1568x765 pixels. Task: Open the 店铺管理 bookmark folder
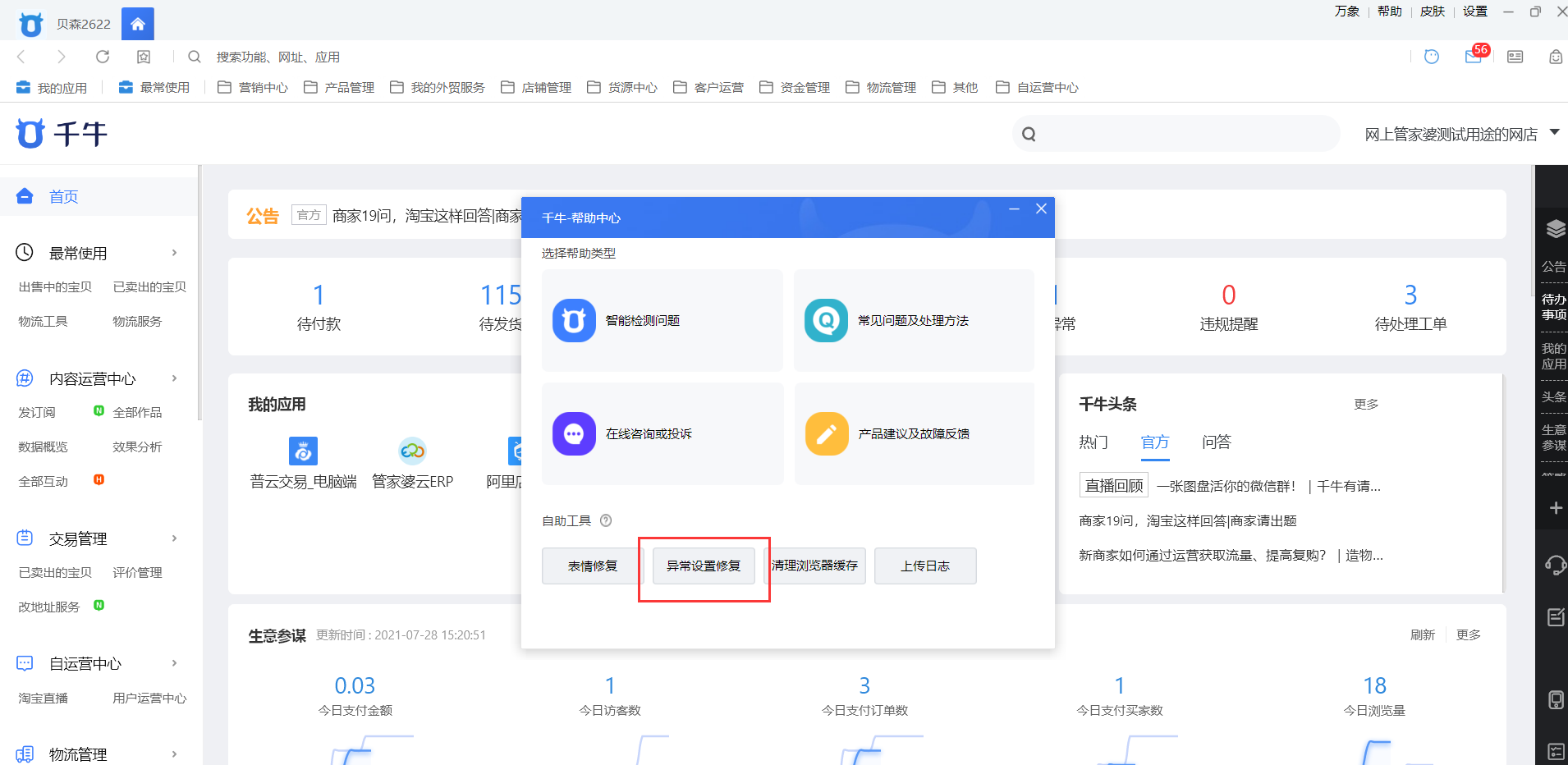click(536, 87)
